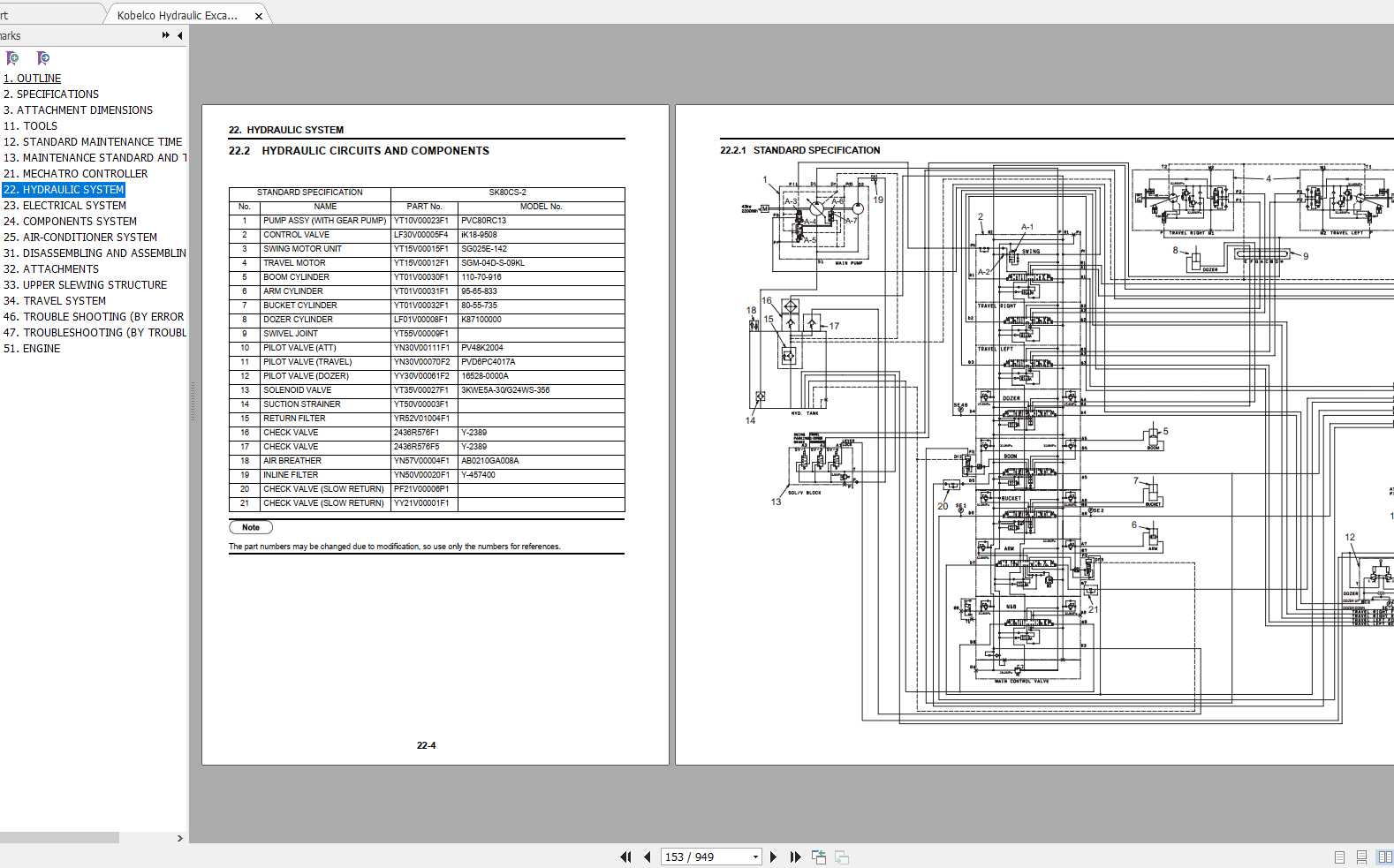This screenshot has height=868, width=1394.
Task: Collapse the bookmarks panel with left arrow
Action: [x=180, y=35]
